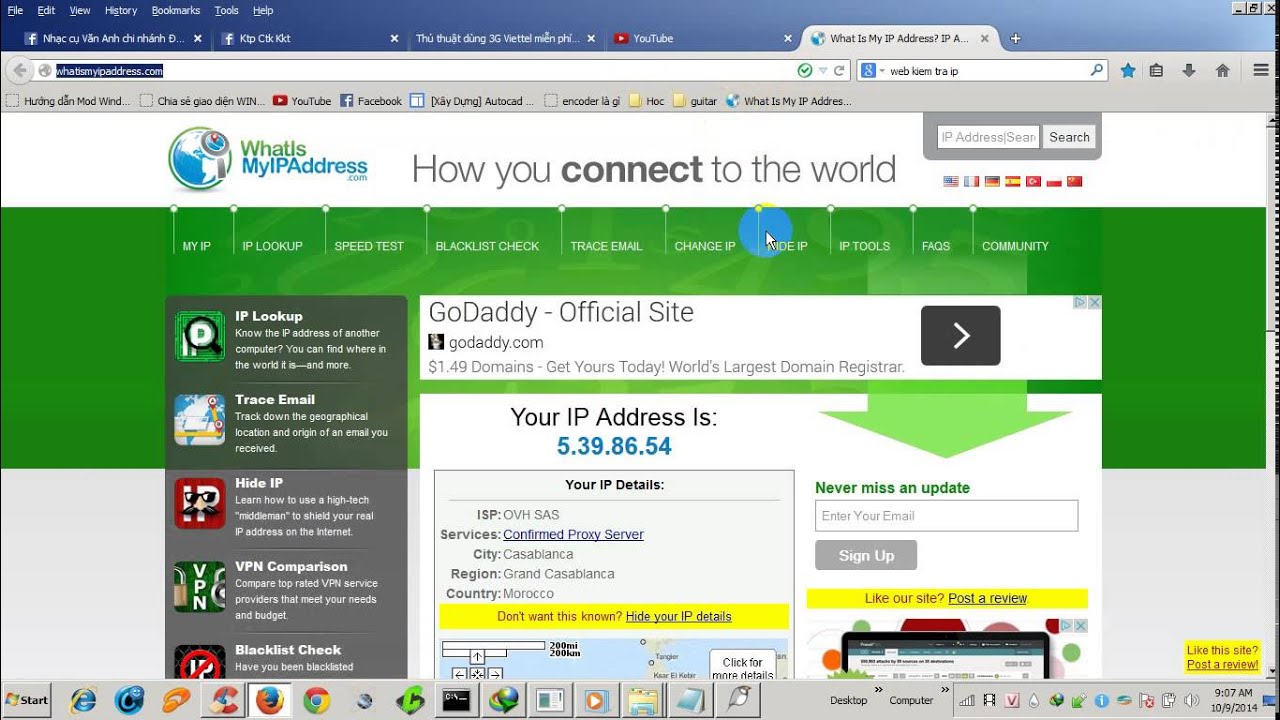Image resolution: width=1280 pixels, height=720 pixels.
Task: Open the IP TOOLS navigation item
Action: (864, 246)
